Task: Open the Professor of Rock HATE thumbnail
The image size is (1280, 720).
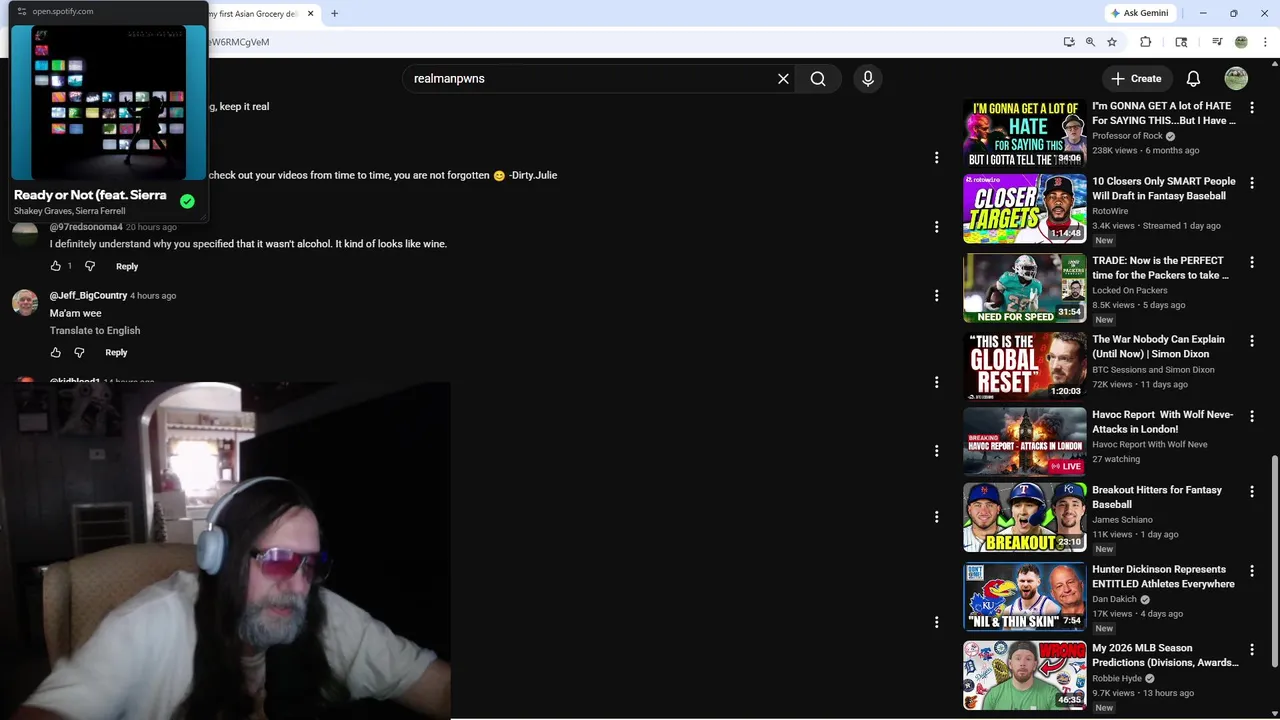Action: click(1024, 132)
